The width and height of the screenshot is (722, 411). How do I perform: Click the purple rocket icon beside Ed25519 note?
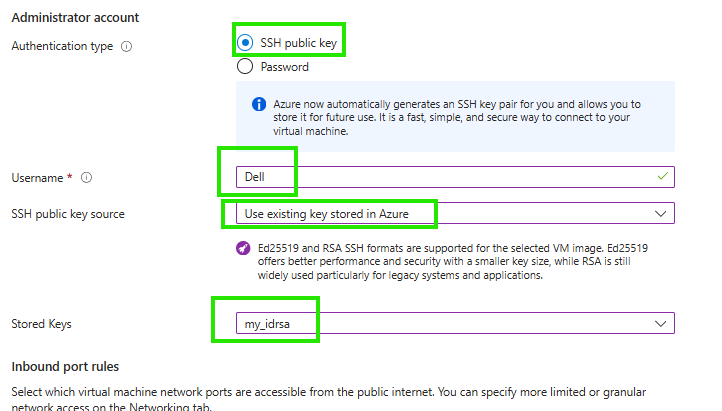pyautogui.click(x=244, y=248)
